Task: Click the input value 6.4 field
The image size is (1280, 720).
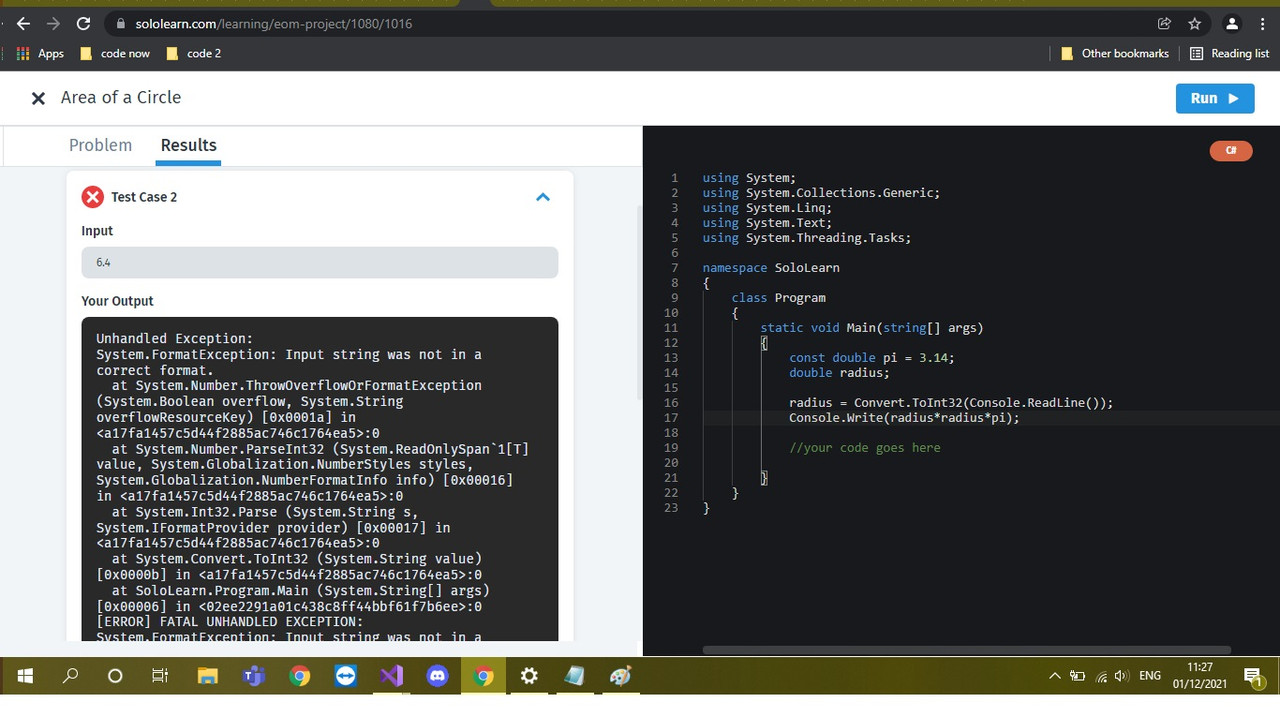Action: (x=320, y=262)
